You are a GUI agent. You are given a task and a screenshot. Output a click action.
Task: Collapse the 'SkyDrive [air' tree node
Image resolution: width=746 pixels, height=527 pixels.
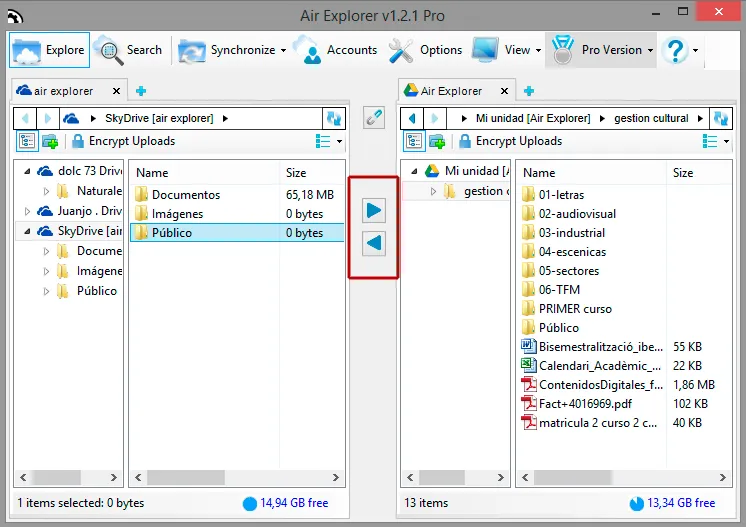(x=28, y=231)
